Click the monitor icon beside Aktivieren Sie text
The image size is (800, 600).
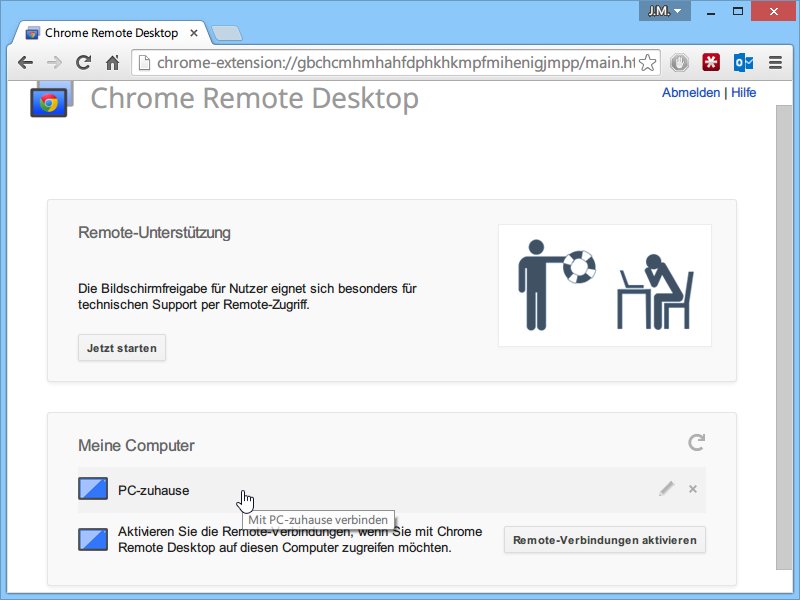[93, 539]
